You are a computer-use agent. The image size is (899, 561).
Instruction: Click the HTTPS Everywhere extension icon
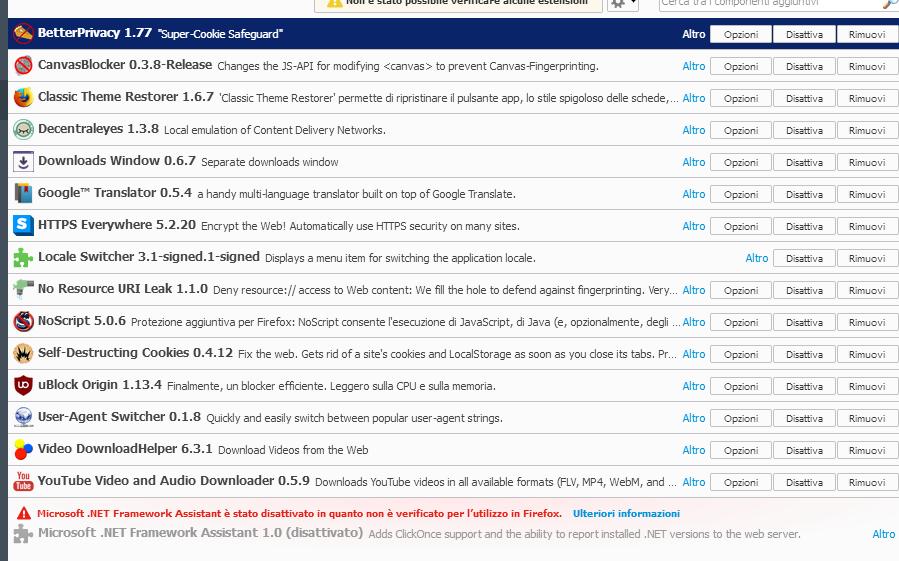point(24,225)
